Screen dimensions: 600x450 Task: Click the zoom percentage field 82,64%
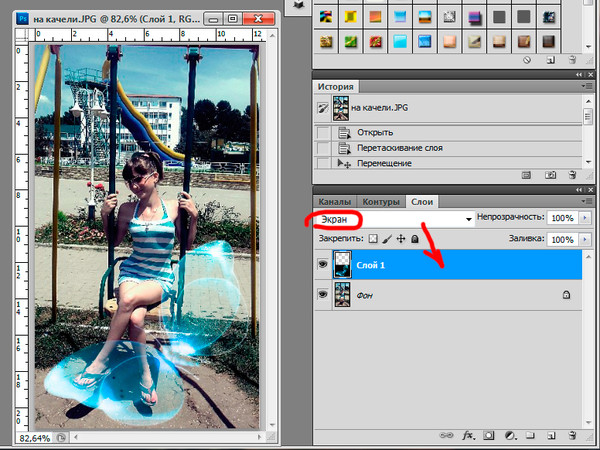[35, 438]
